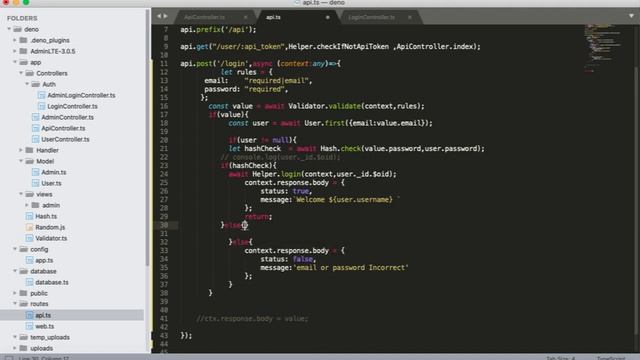The image size is (640, 360).
Task: Open AdminLoginController.ts file icon
Action: (41, 95)
